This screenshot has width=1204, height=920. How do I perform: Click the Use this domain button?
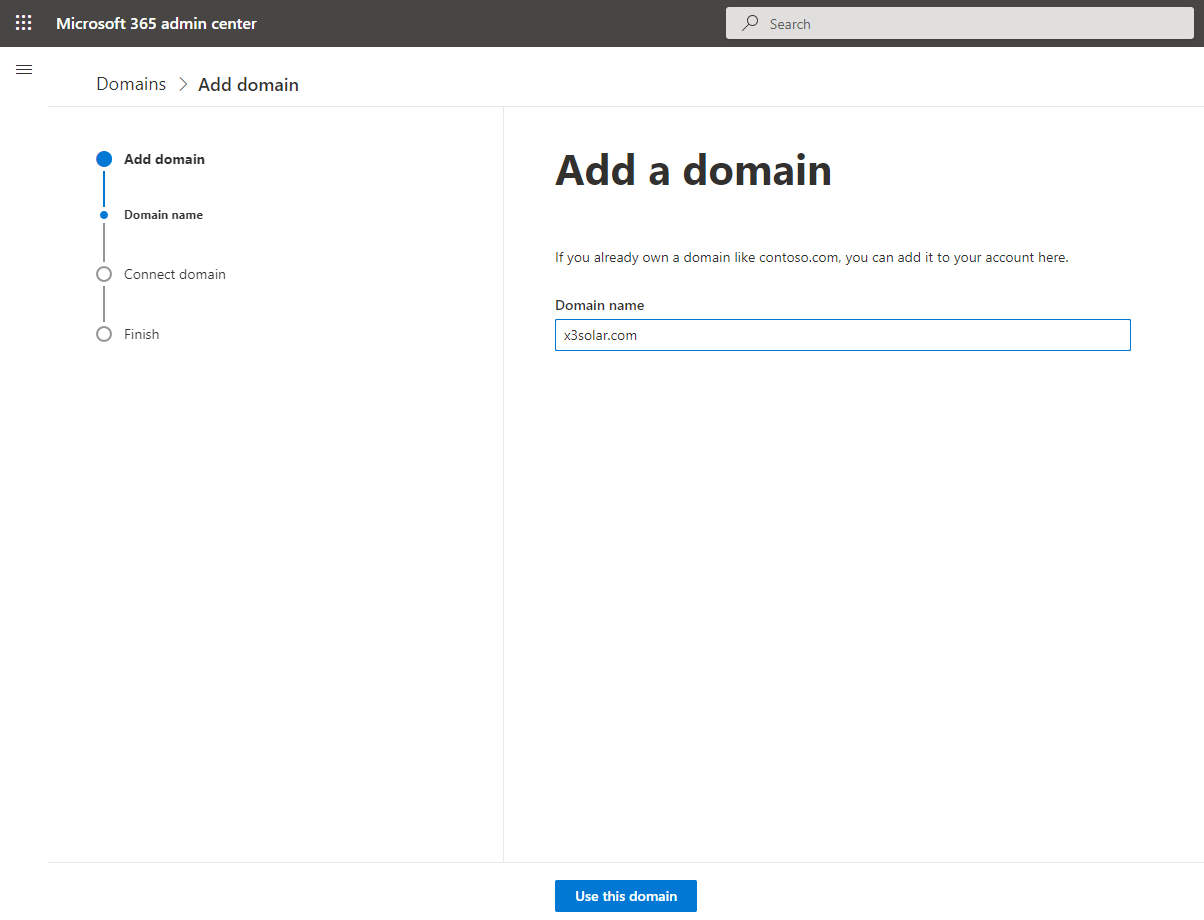click(626, 896)
